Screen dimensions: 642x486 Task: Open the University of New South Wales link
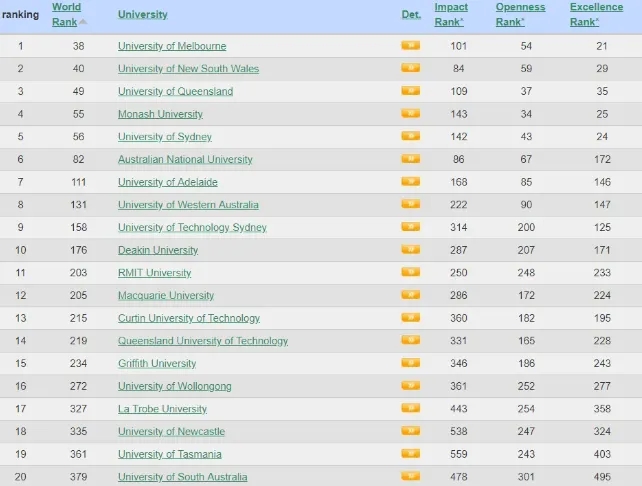pyautogui.click(x=188, y=68)
